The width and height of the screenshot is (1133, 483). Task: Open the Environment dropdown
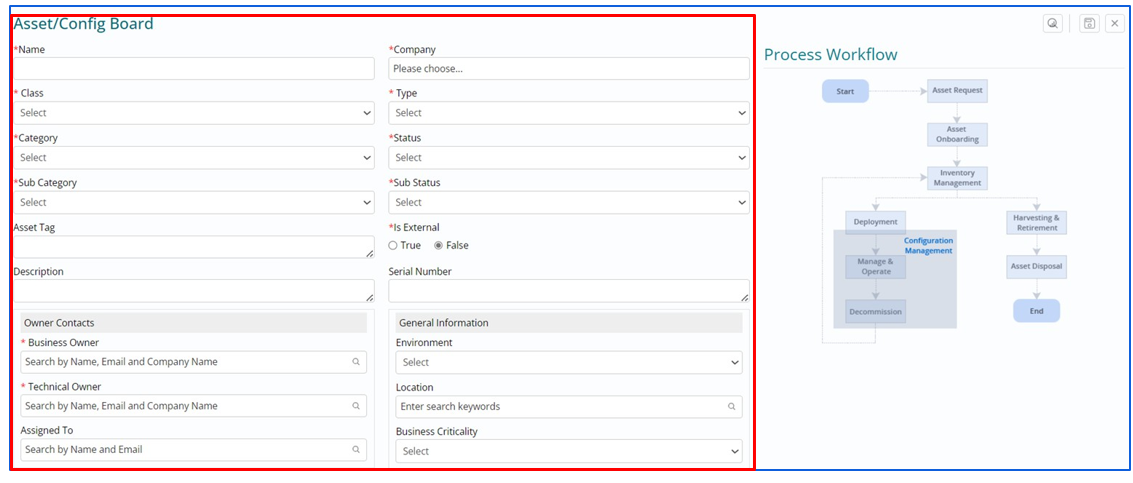pyautogui.click(x=568, y=362)
